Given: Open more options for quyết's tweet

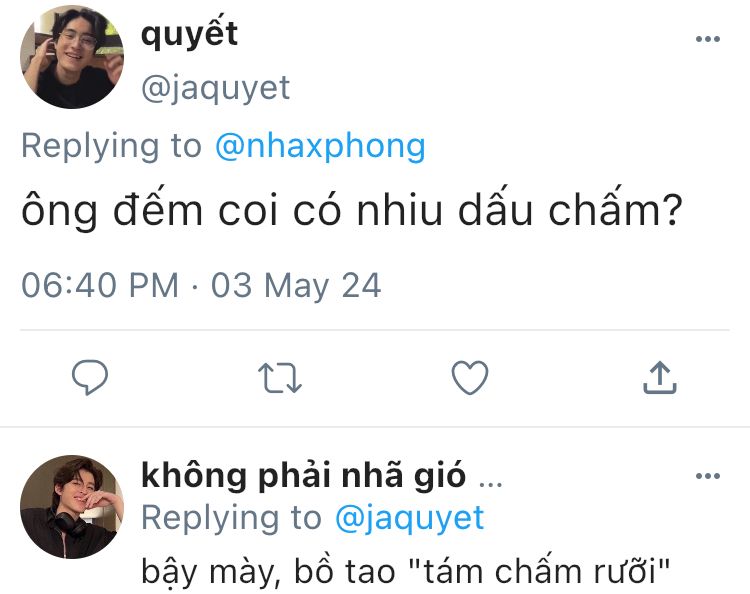Looking at the screenshot, I should coord(707,39).
